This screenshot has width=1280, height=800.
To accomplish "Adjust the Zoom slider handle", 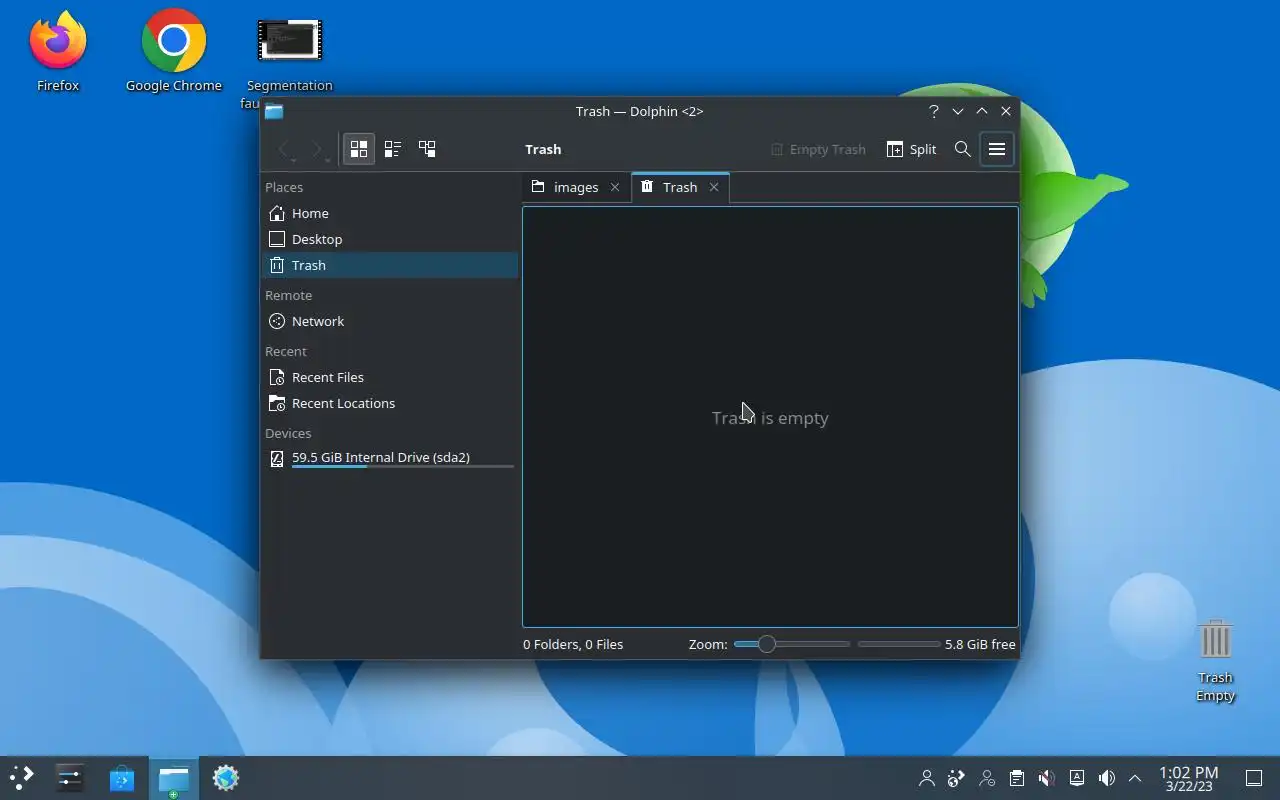I will [x=766, y=644].
